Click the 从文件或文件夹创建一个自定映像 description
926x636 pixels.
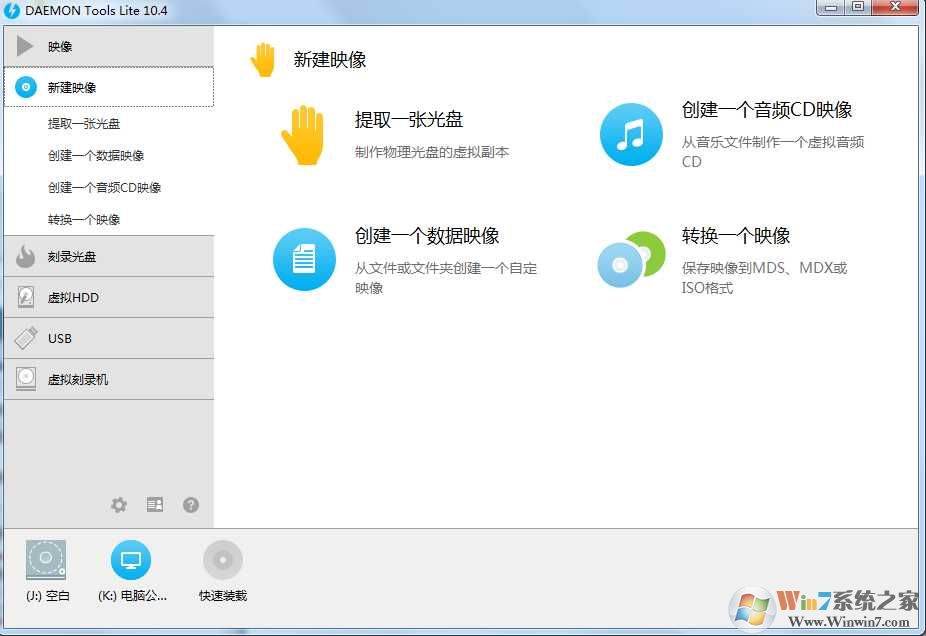coord(446,278)
